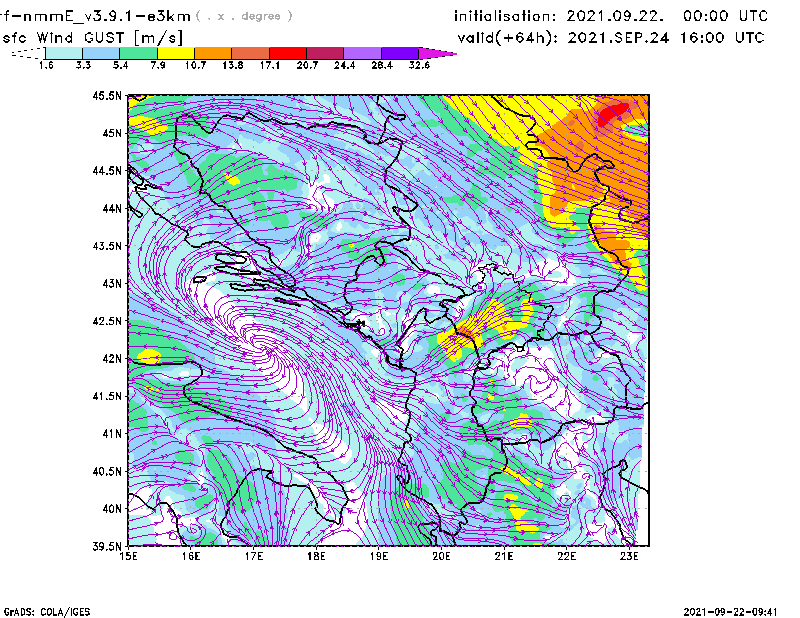
Task: Click the greyed '( . x . degree )' text
Action: 244,16
